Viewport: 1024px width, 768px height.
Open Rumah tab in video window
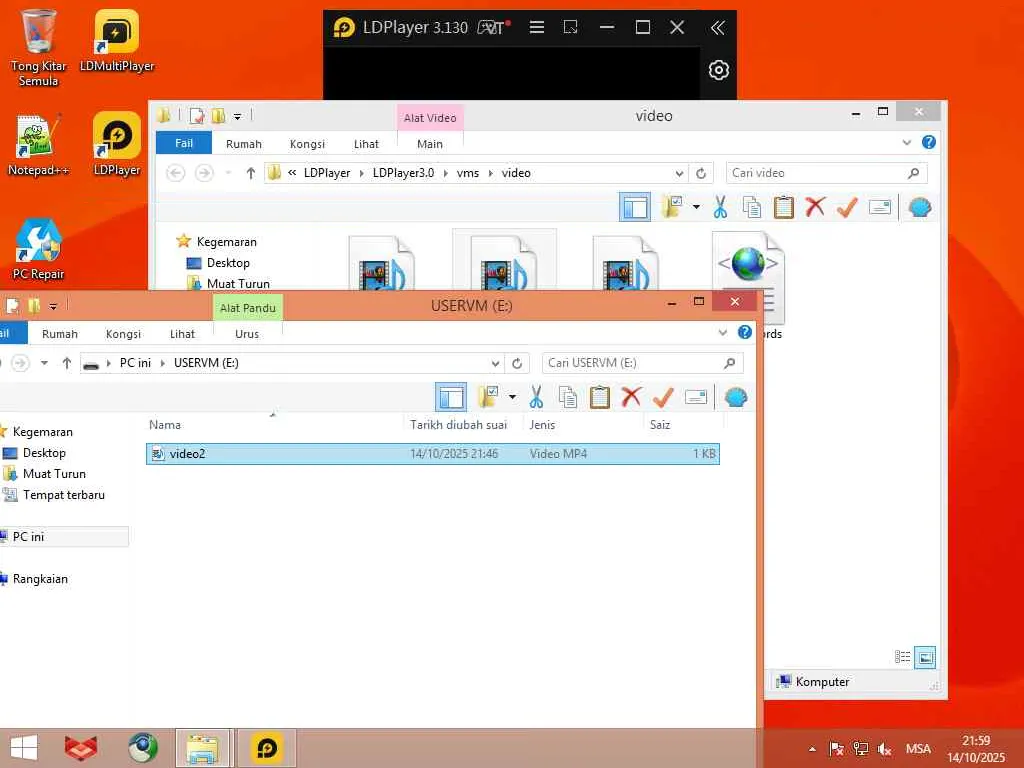pyautogui.click(x=244, y=144)
